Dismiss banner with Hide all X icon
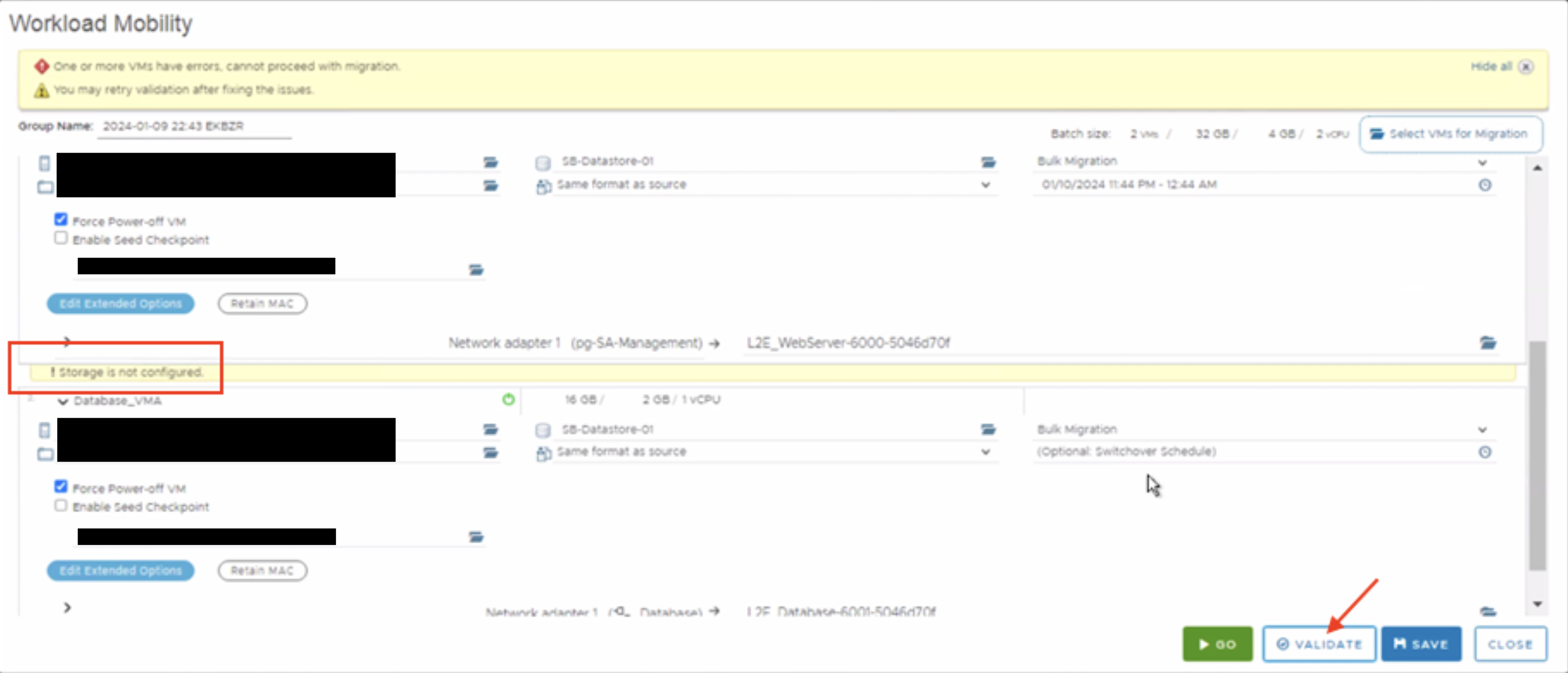Viewport: 1568px width, 673px height. [x=1525, y=67]
